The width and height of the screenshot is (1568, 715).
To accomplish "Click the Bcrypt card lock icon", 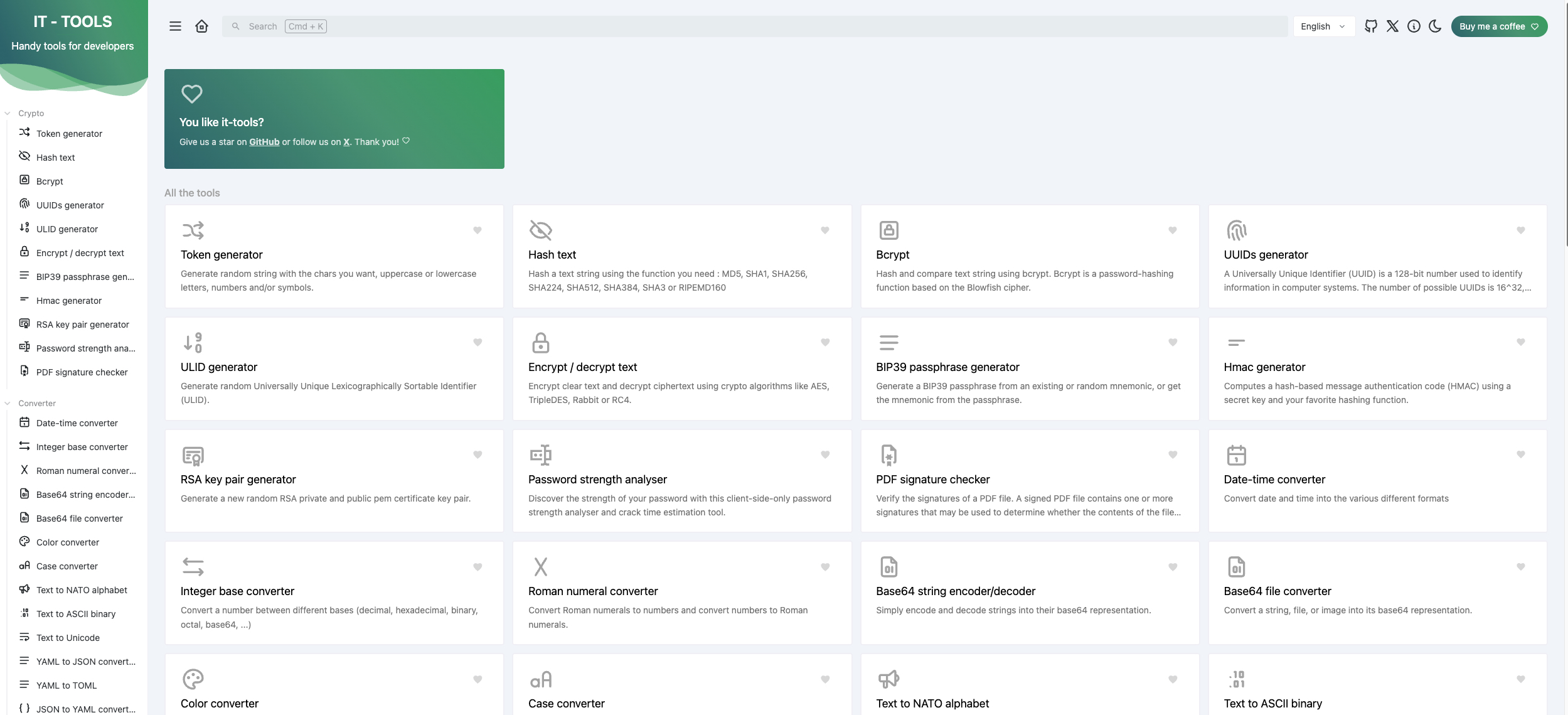I will point(888,230).
